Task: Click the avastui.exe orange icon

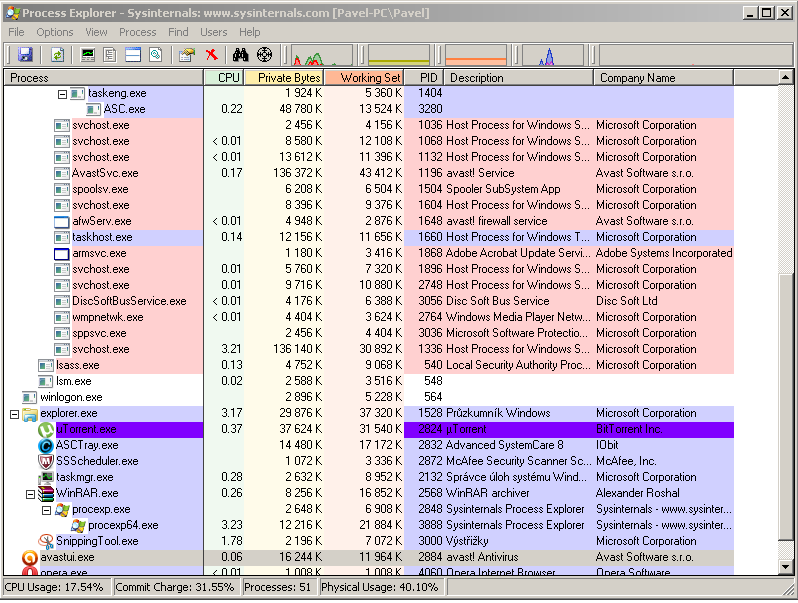Action: (30, 558)
